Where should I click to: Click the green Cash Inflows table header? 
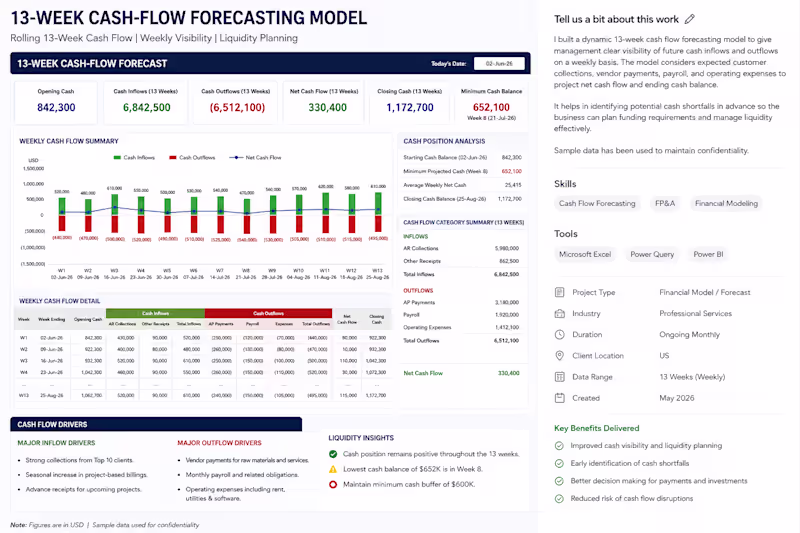click(x=155, y=313)
